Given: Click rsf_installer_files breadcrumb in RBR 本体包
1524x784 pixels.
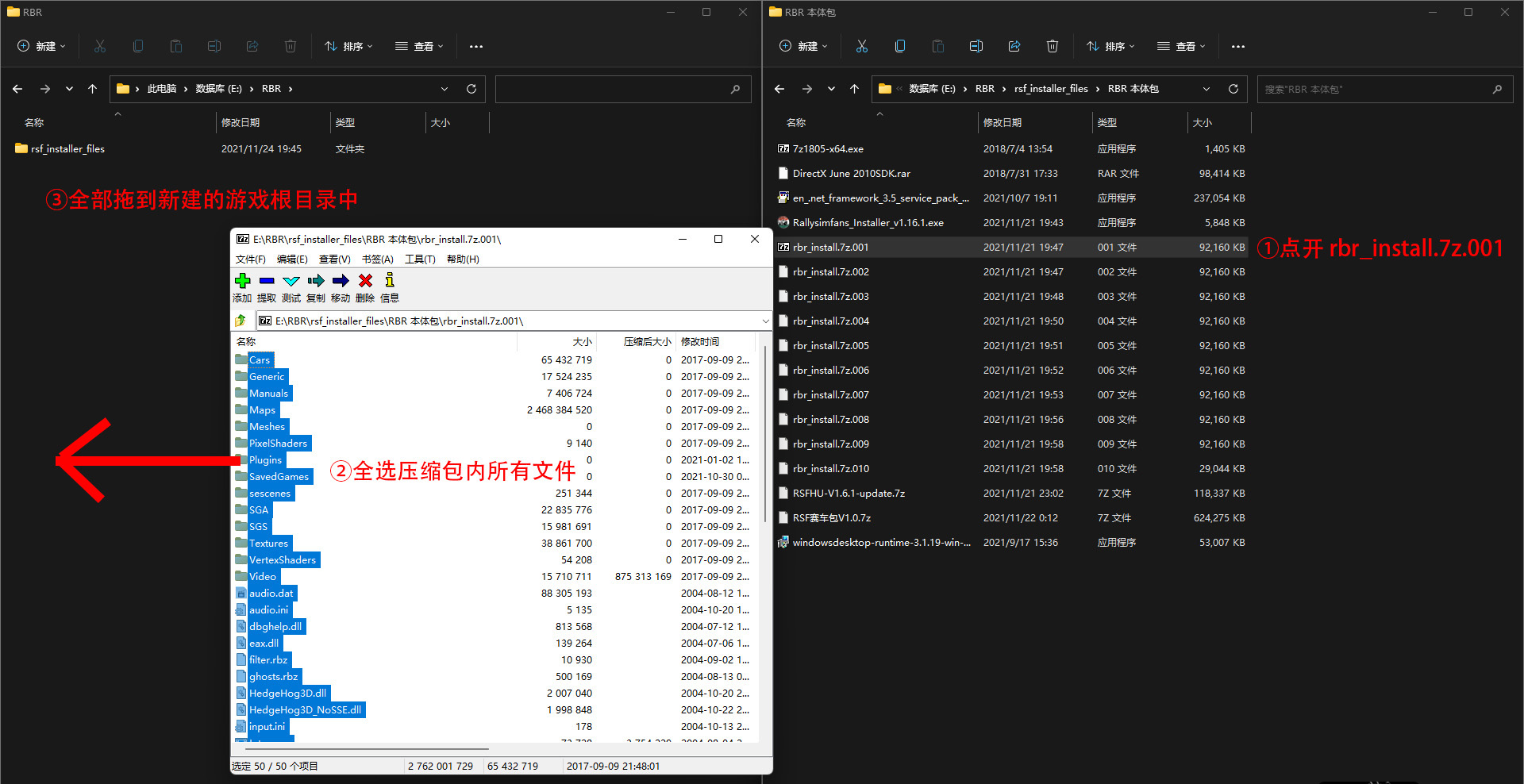Looking at the screenshot, I should tap(1051, 89).
